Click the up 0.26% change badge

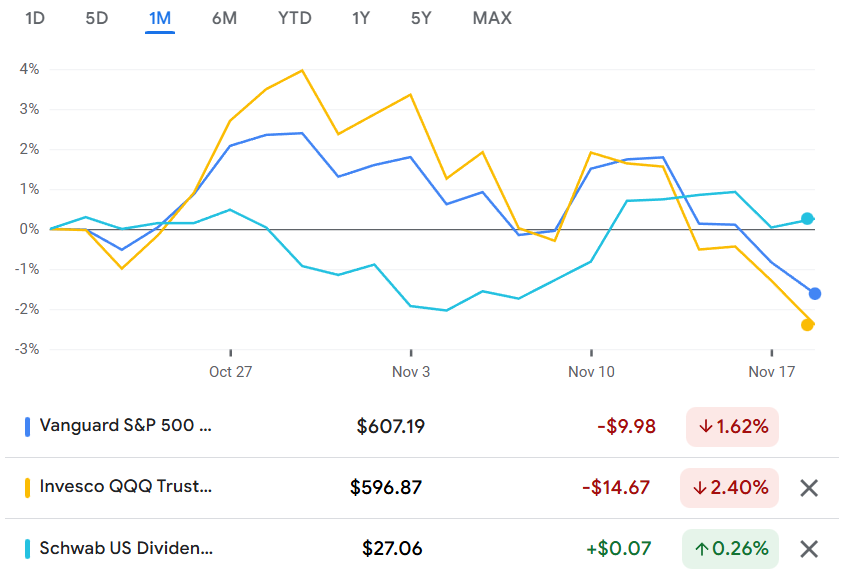point(732,548)
